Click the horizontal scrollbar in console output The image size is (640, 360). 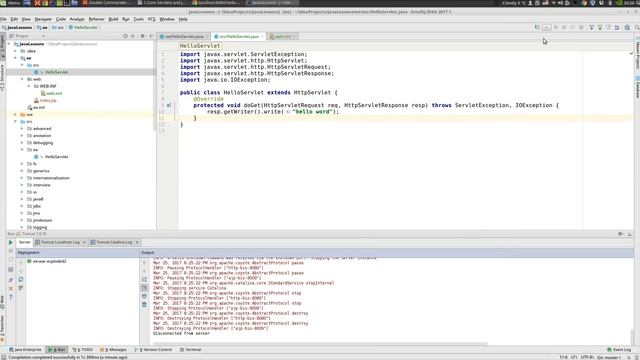[320, 344]
